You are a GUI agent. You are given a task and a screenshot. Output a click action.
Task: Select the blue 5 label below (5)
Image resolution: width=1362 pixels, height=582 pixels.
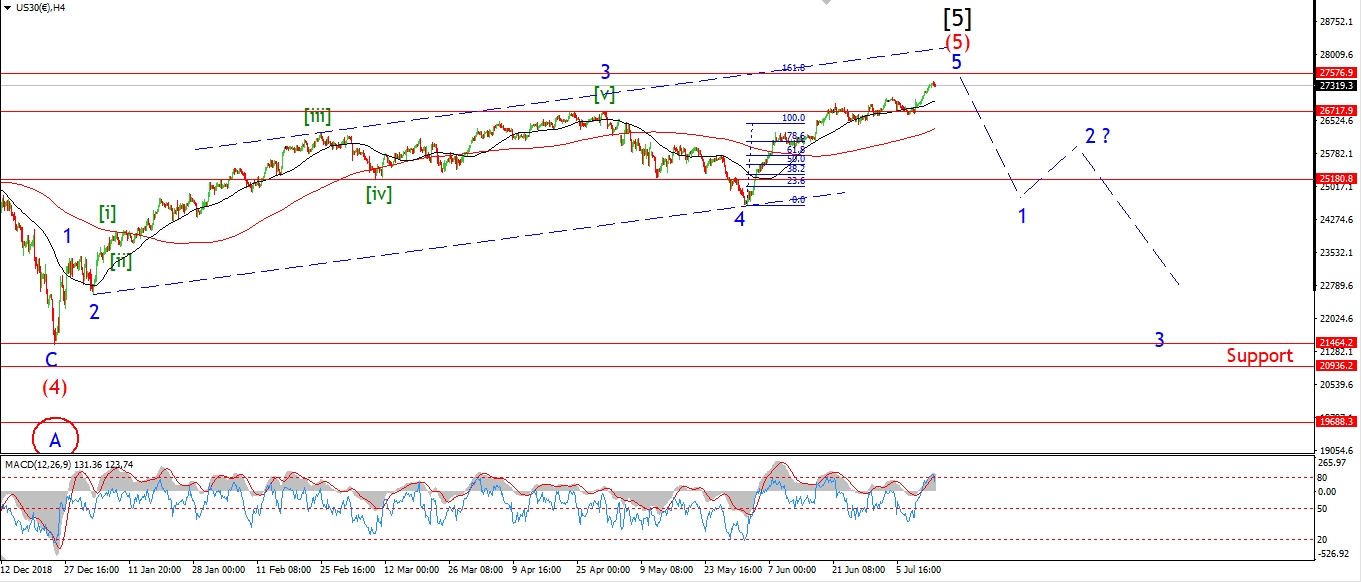956,62
